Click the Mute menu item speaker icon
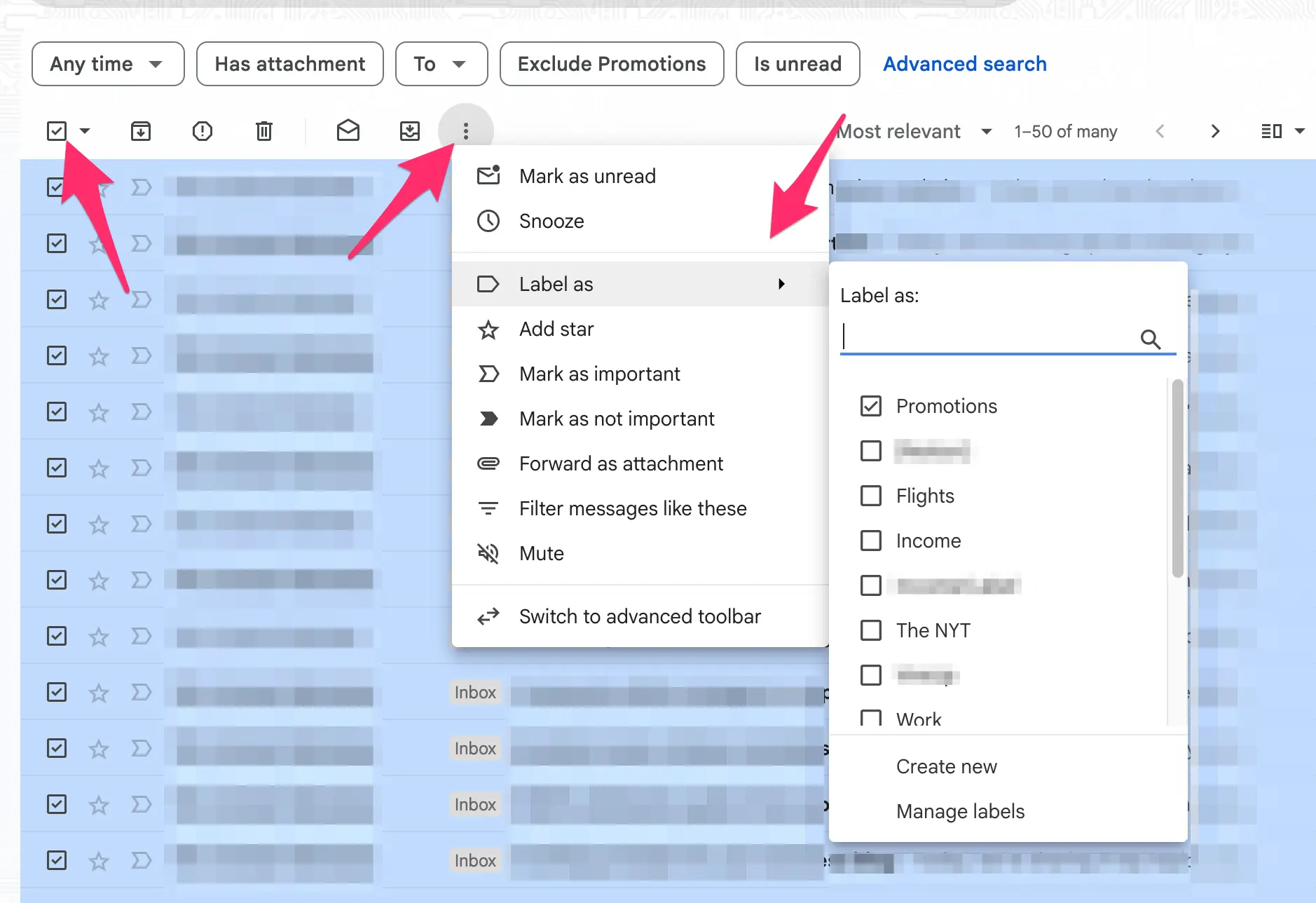This screenshot has height=903, width=1316. click(x=488, y=553)
